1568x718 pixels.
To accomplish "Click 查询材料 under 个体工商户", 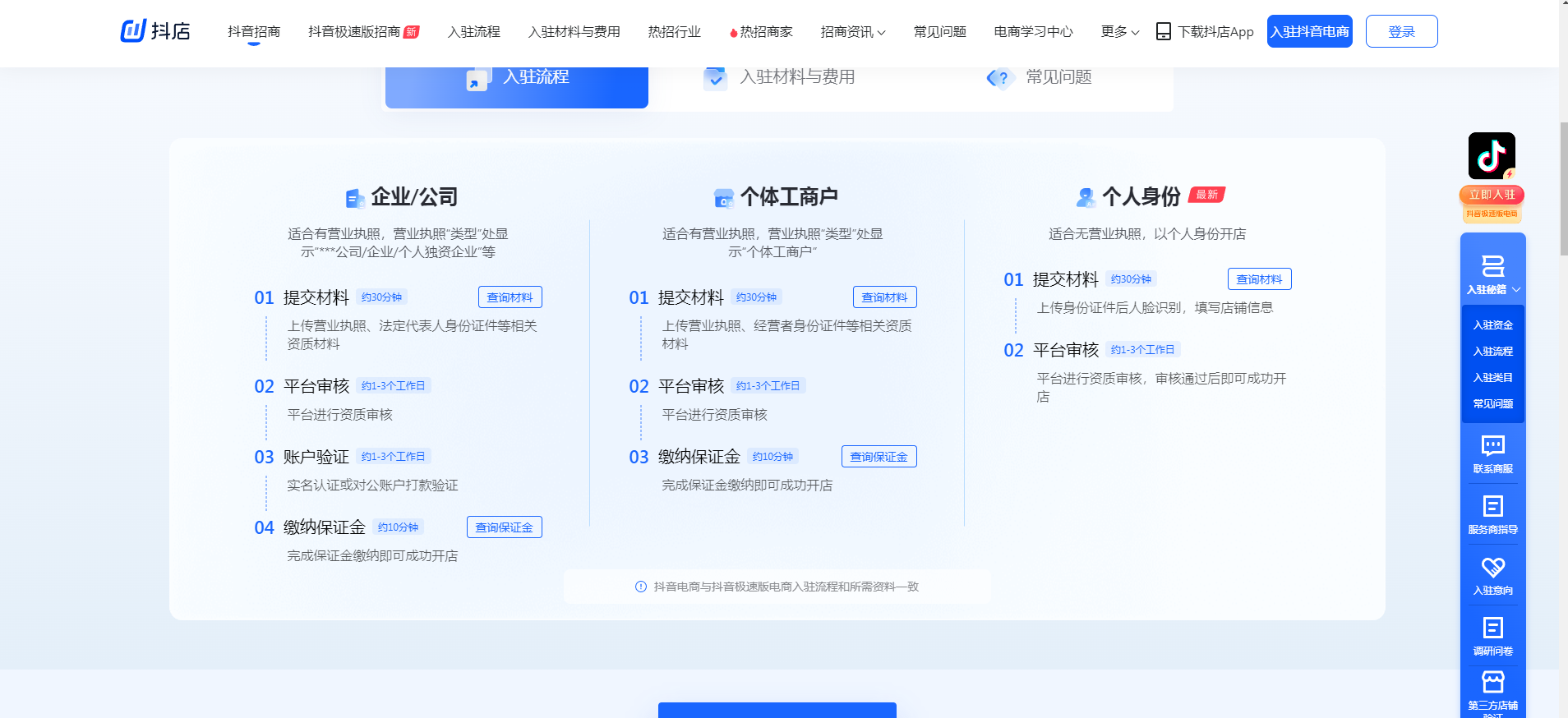I will click(x=885, y=297).
